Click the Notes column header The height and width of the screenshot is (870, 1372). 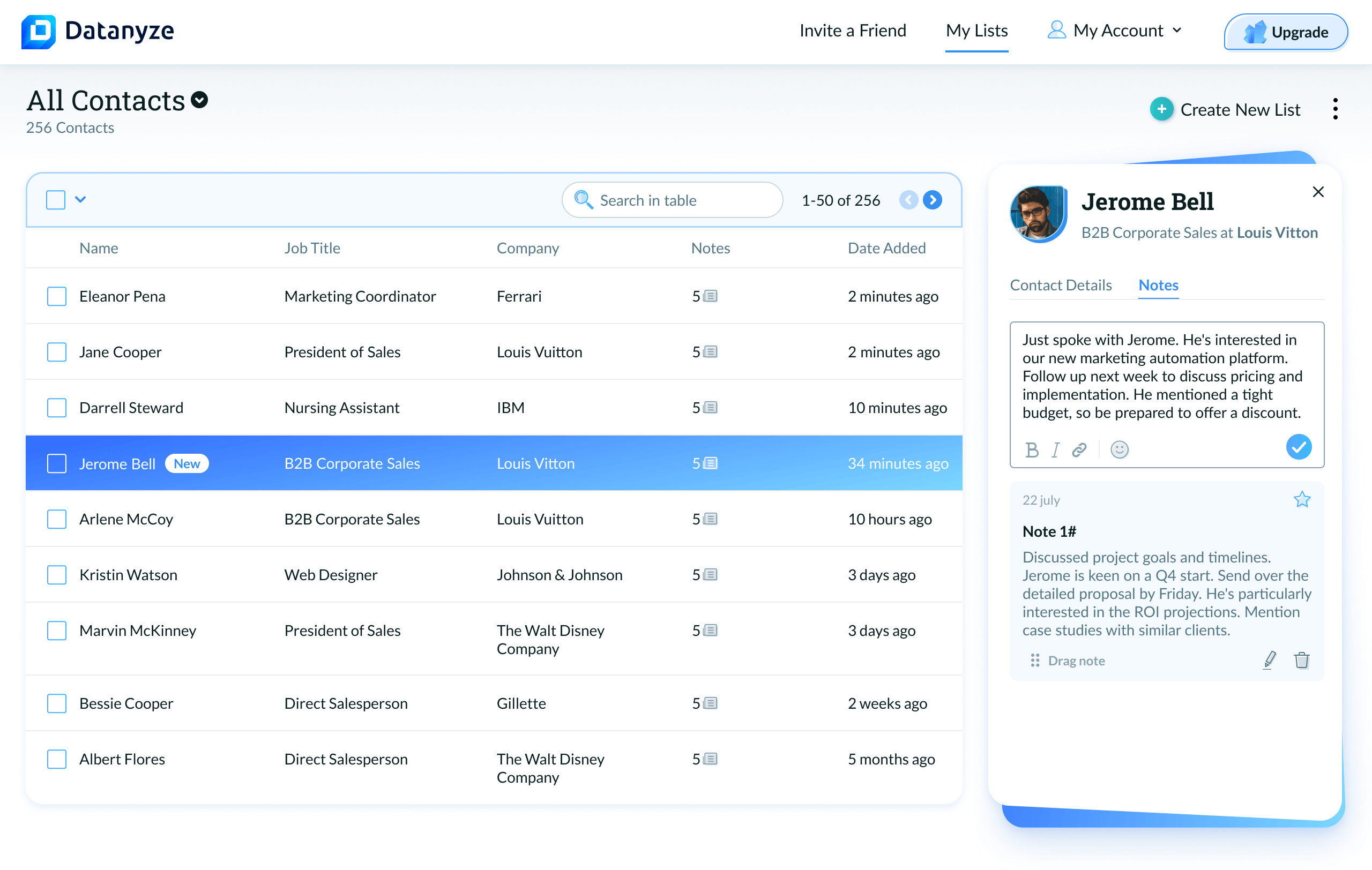pyautogui.click(x=711, y=248)
